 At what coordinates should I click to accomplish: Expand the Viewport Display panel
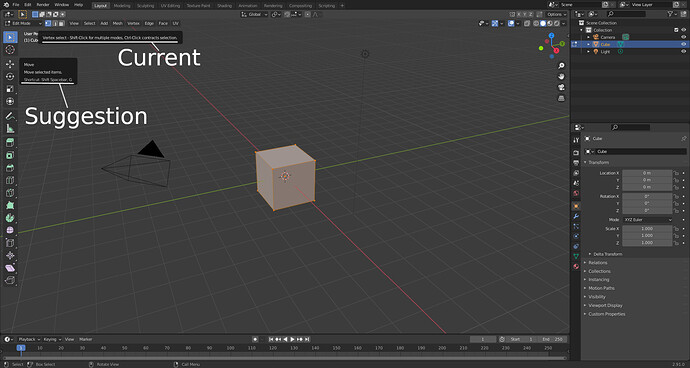tap(605, 305)
